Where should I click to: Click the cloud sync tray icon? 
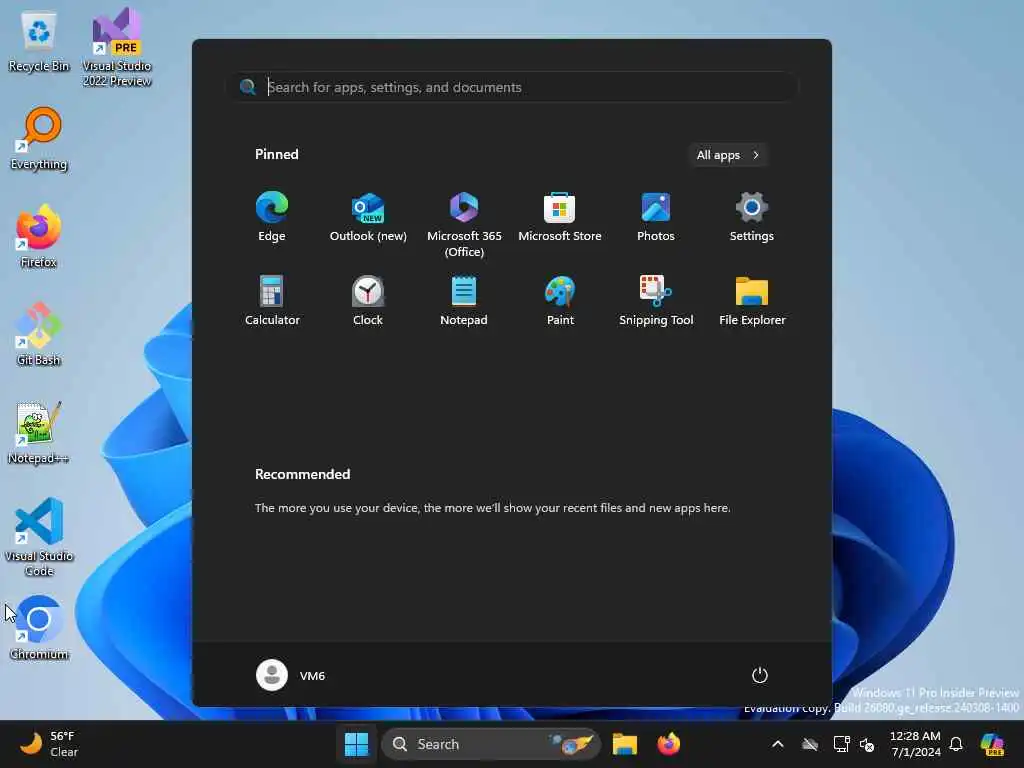[810, 744]
